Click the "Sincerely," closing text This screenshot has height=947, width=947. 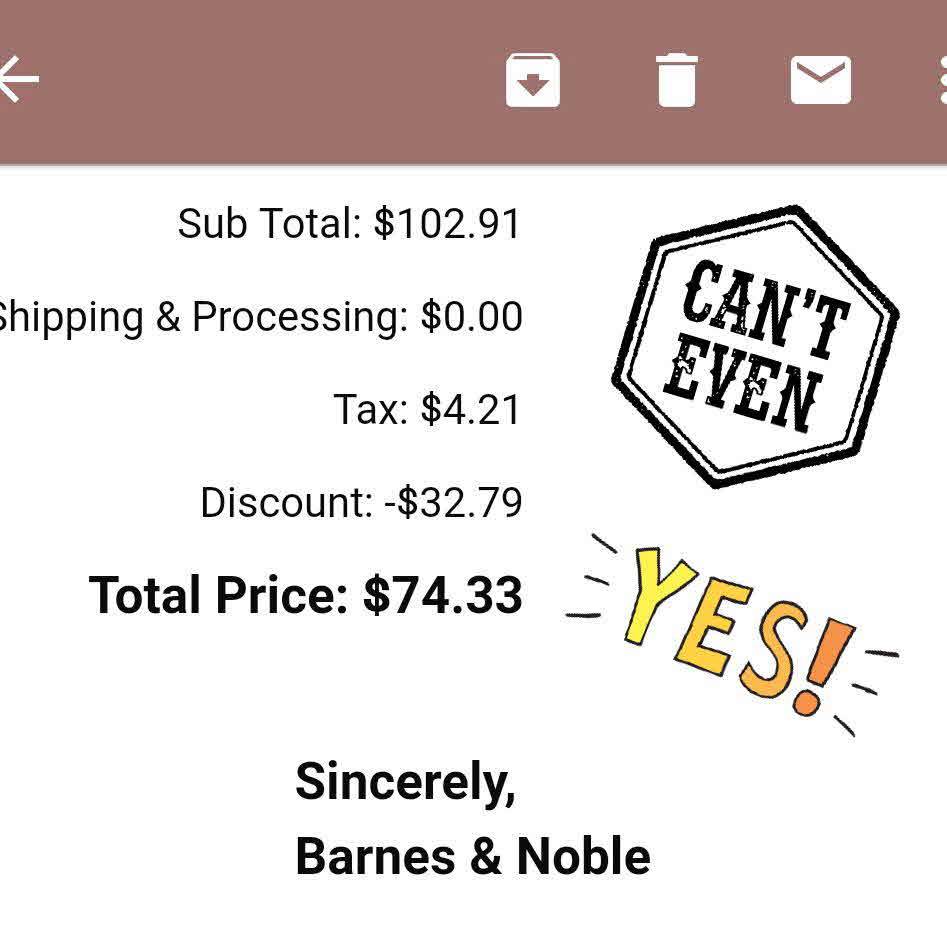tap(405, 781)
